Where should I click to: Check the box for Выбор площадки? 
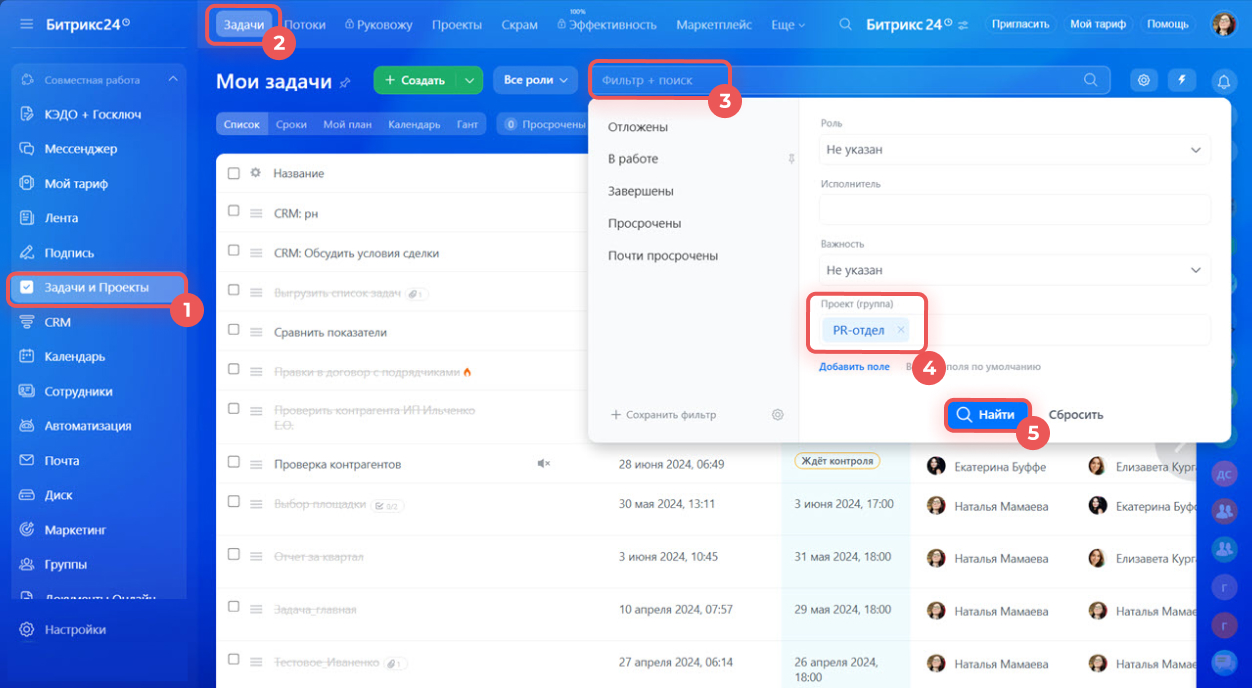tap(234, 502)
